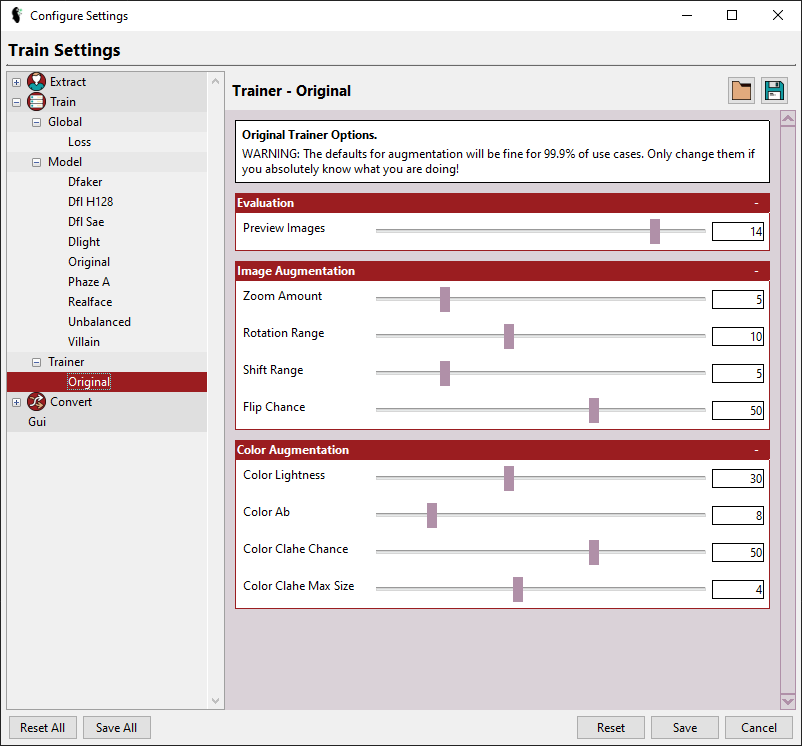The width and height of the screenshot is (802, 746).
Task: Click the Rotation Range value field
Action: [738, 336]
